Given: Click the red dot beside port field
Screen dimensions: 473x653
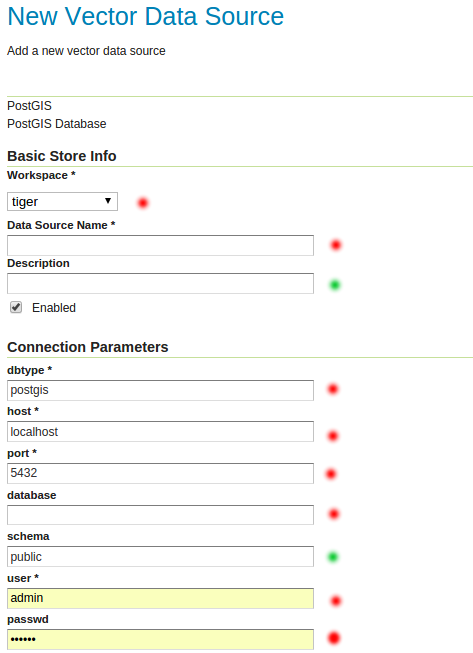Looking at the screenshot, I should [331, 474].
